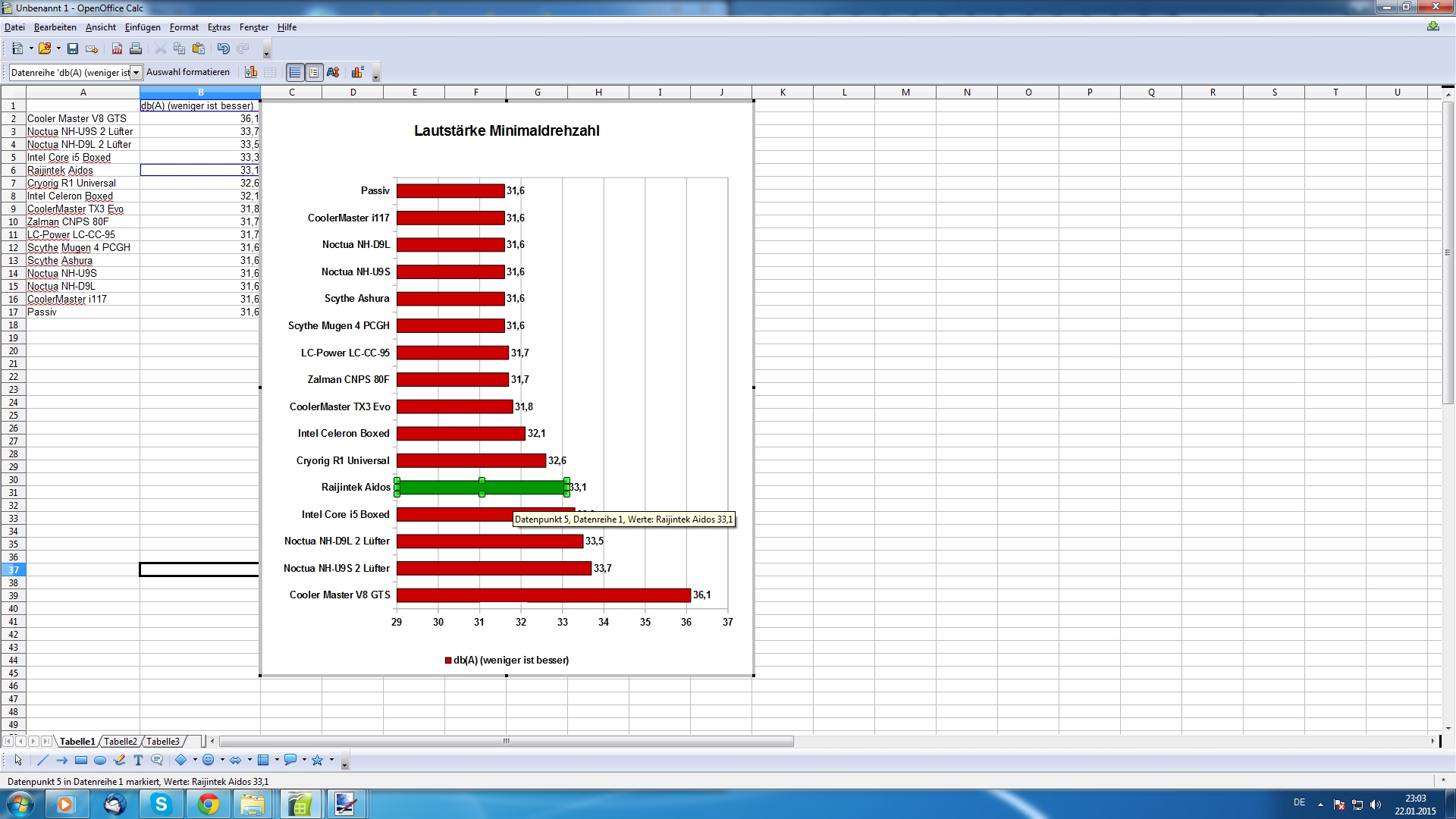
Task: Click the automatic chart layout icon
Action: point(357,72)
